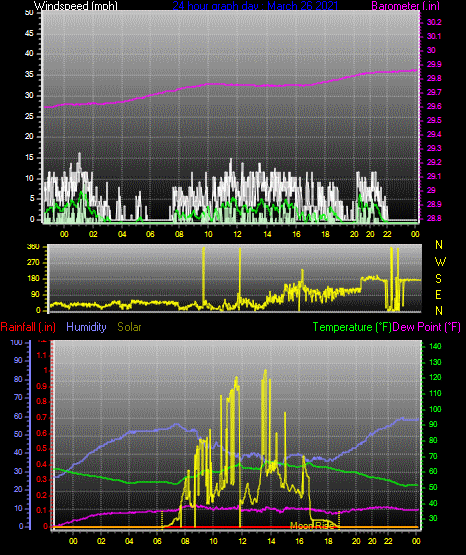Viewport: 466px width, 555px height.
Task: Click the "29.9" barometer axis value
Action: coord(434,64)
